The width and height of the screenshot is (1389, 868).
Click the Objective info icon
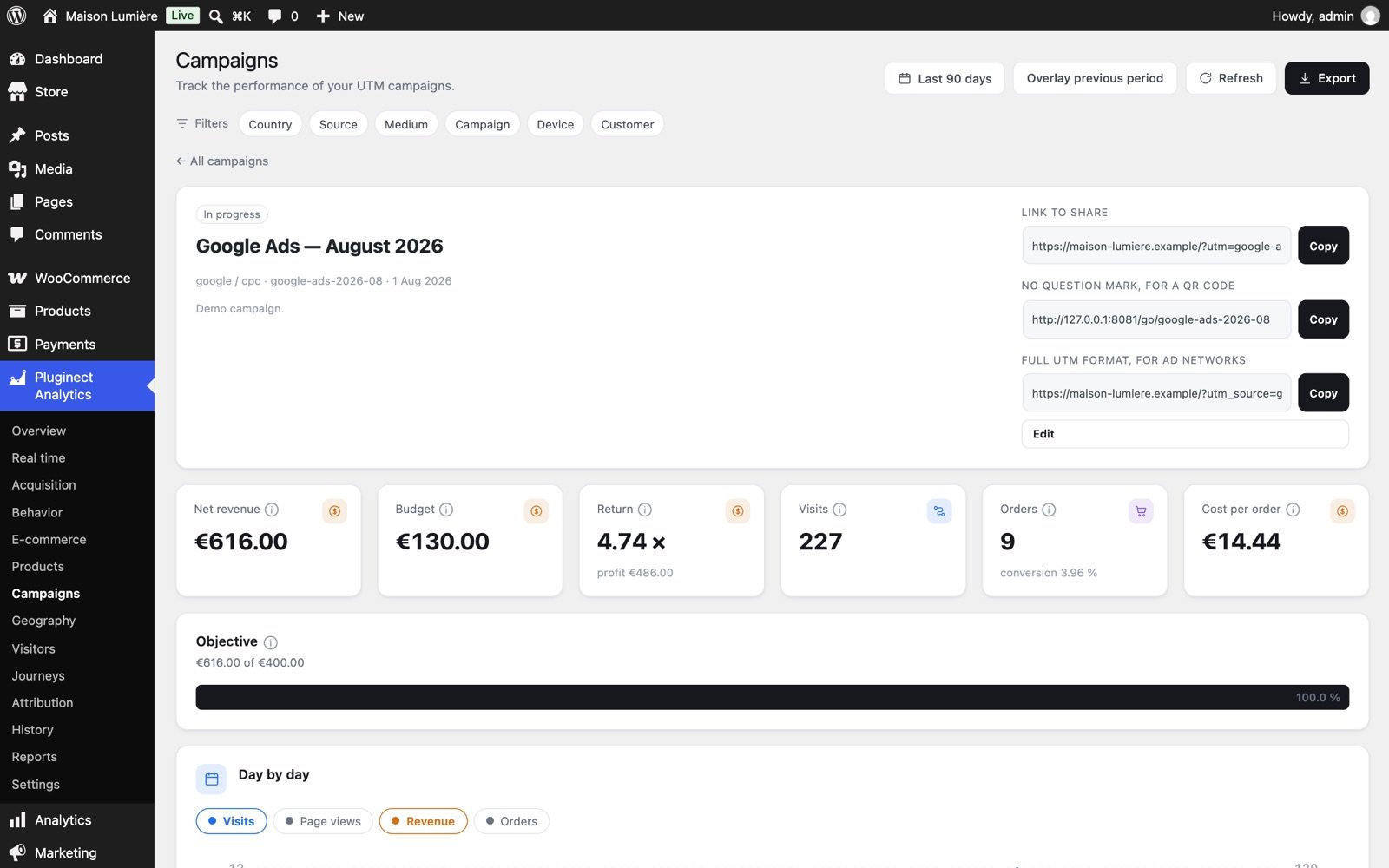pyautogui.click(x=271, y=642)
